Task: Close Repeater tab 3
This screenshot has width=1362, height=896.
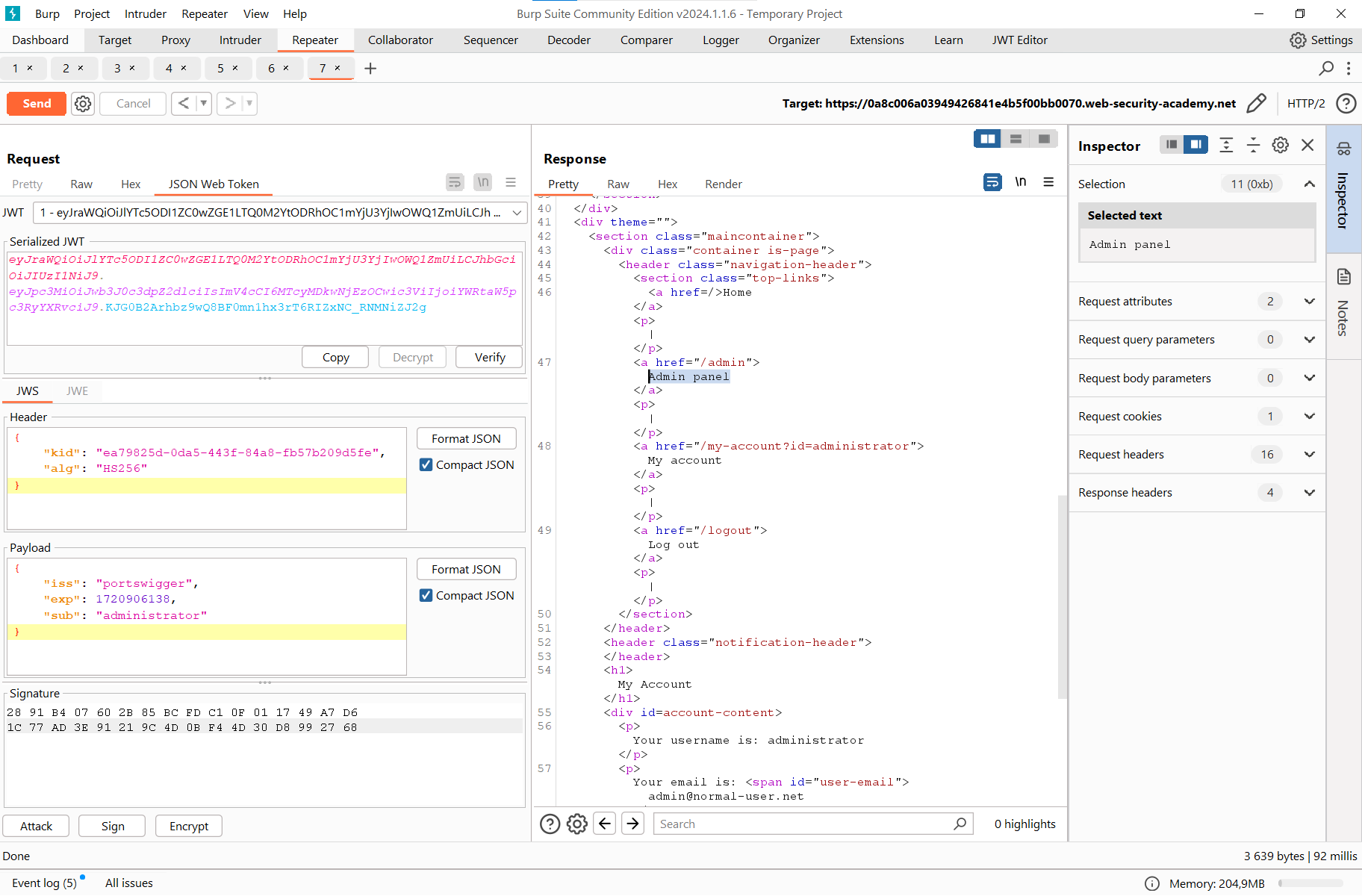Action: pos(132,68)
